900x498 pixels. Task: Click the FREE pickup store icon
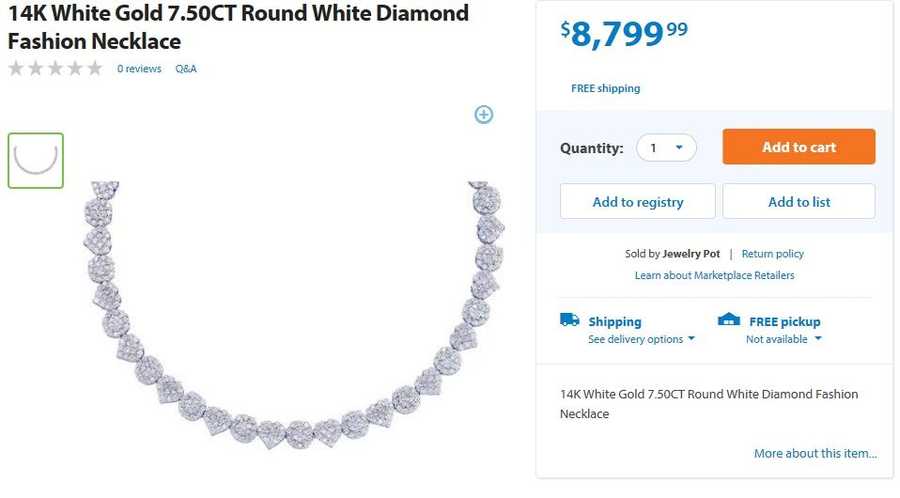(x=729, y=321)
